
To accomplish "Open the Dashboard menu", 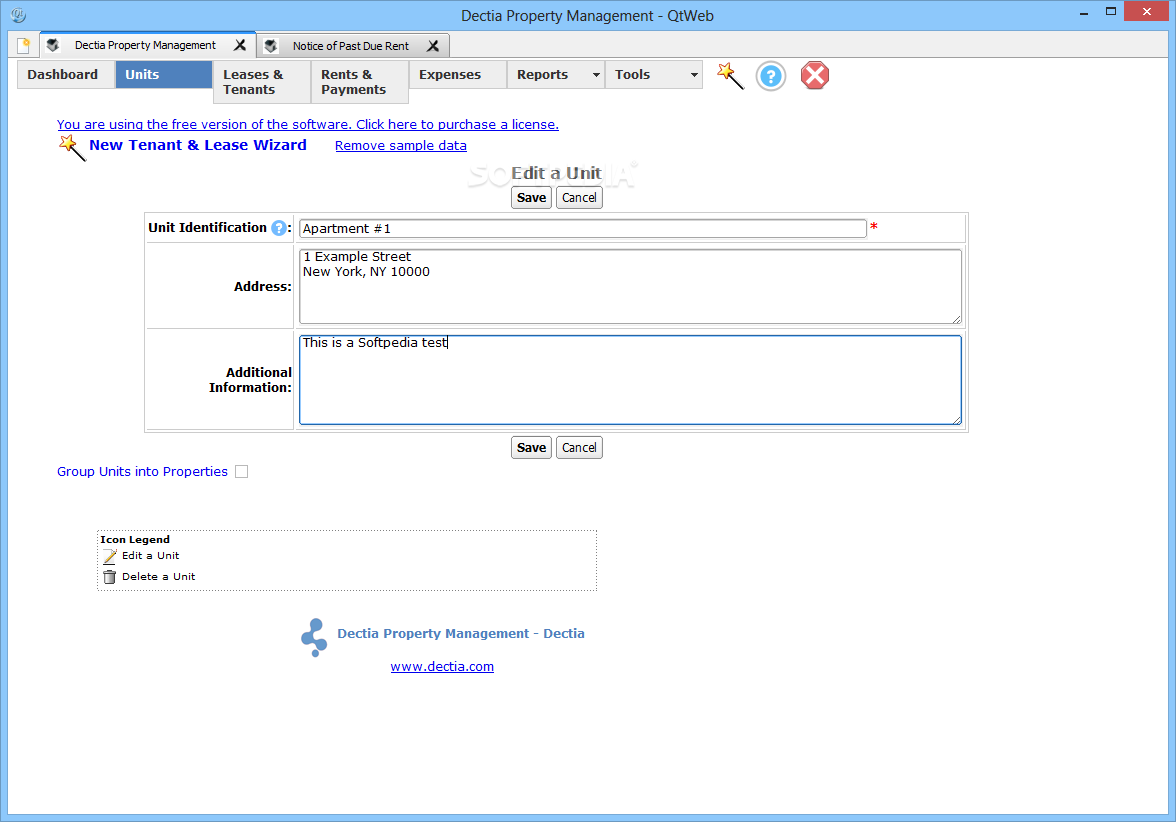I will coord(66,75).
